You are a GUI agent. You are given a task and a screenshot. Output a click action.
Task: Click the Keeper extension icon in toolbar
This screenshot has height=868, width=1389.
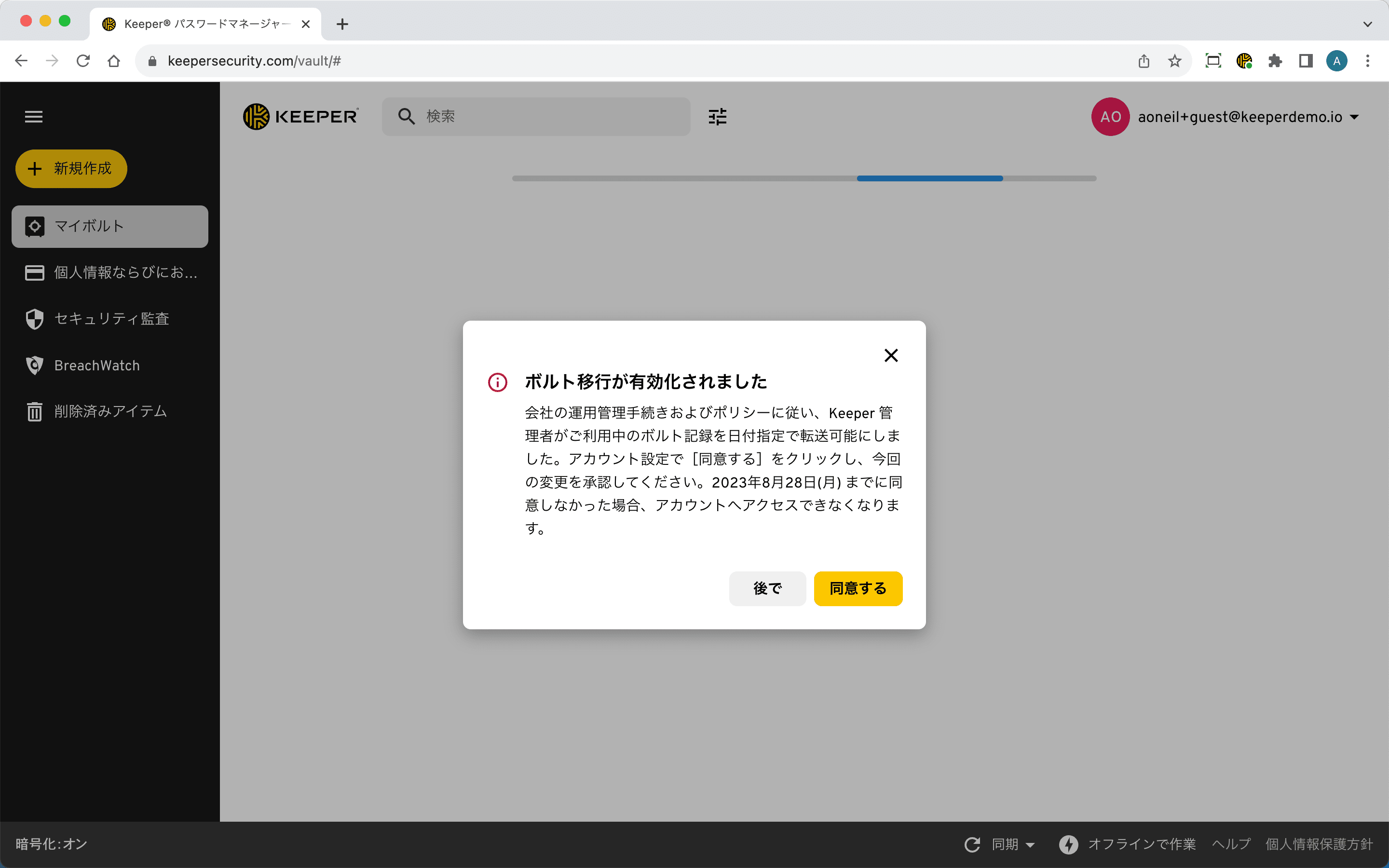point(1244,61)
